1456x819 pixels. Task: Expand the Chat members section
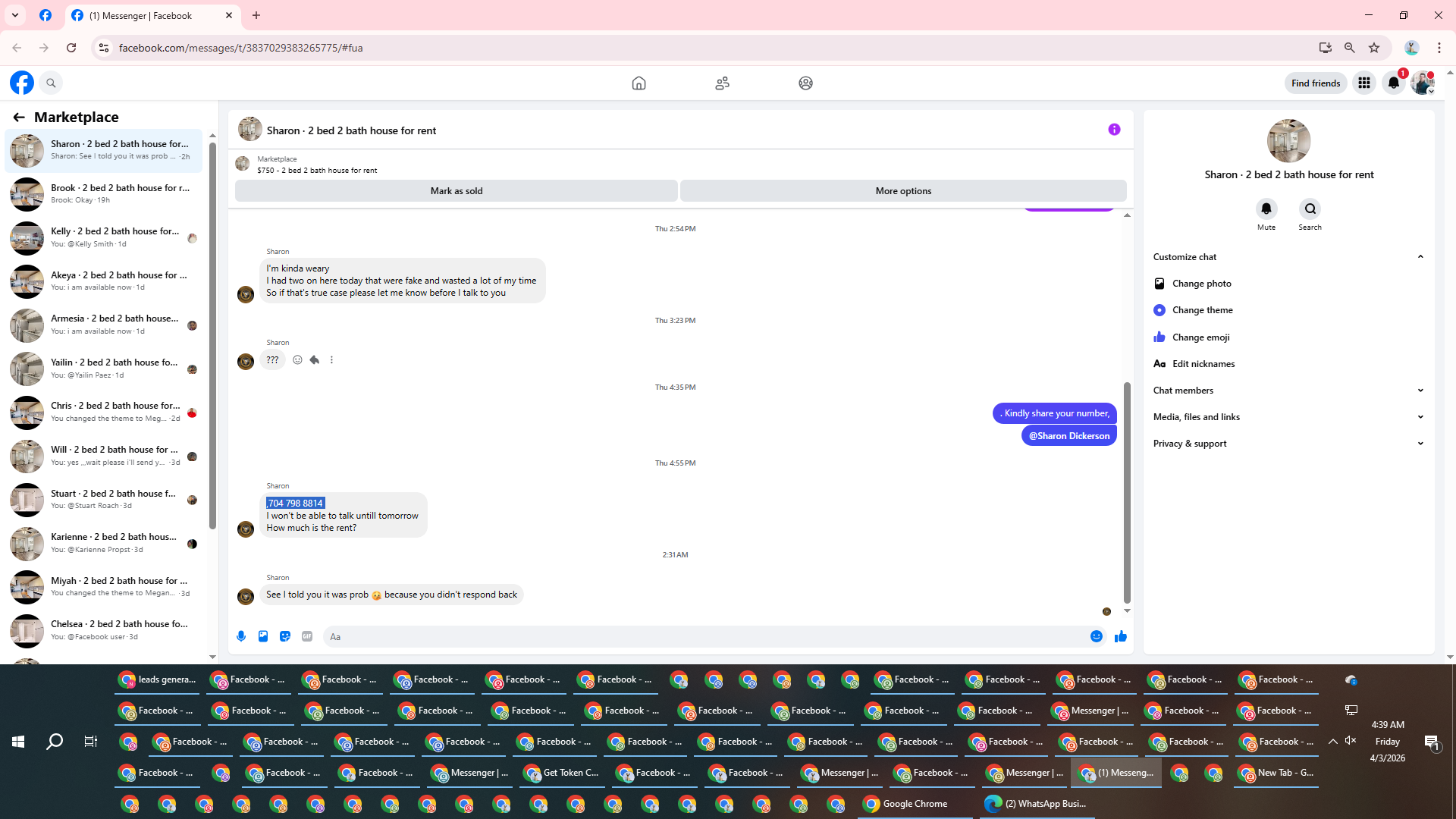pos(1420,391)
